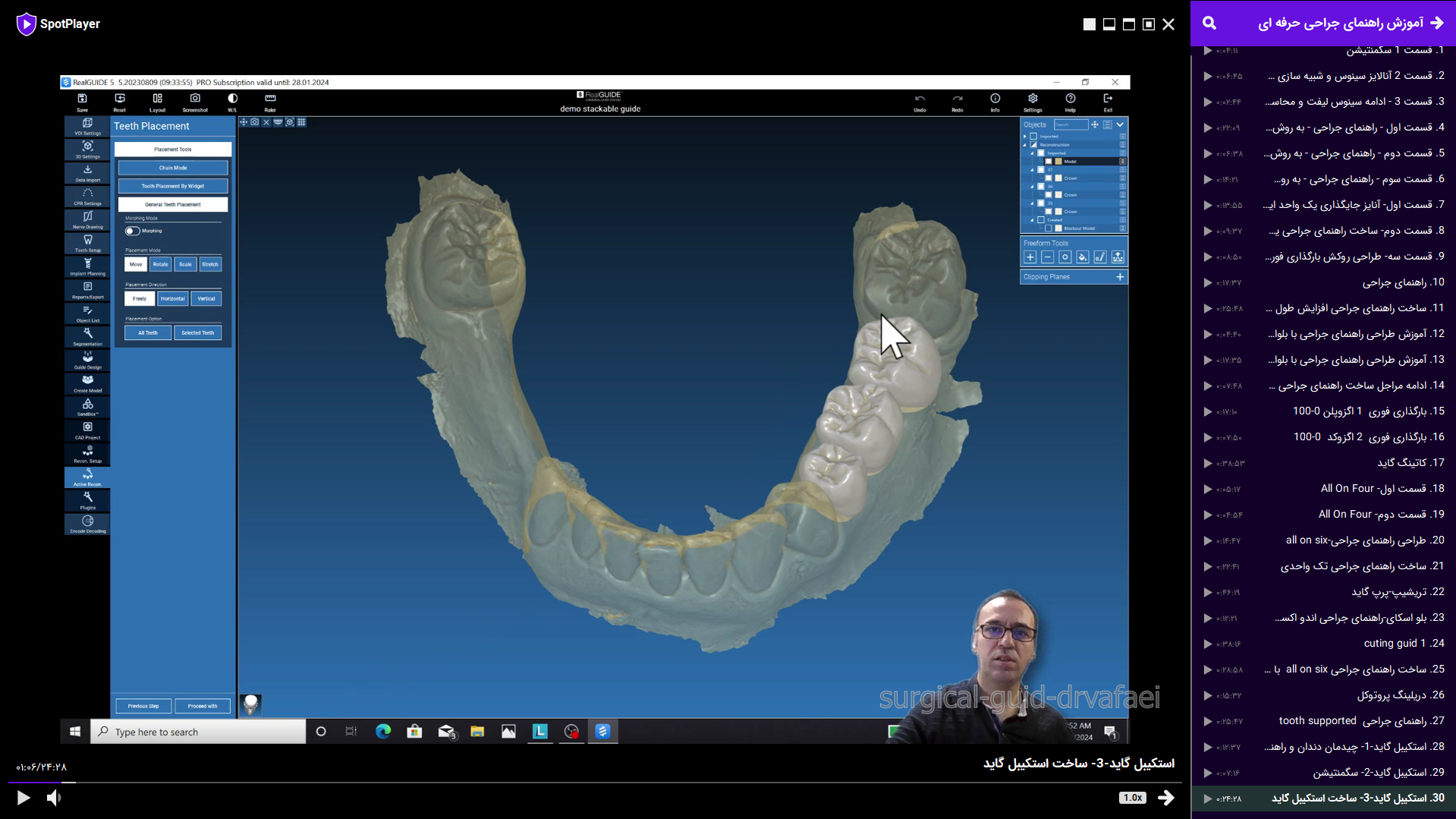The width and height of the screenshot is (1456, 819).
Task: Click the Chain Mode button
Action: [x=173, y=168]
